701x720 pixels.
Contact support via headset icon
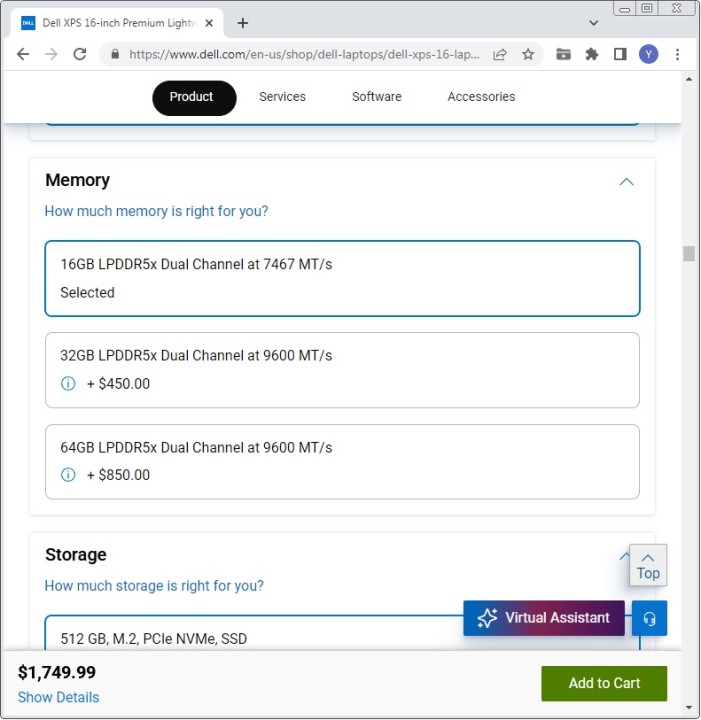(x=649, y=618)
